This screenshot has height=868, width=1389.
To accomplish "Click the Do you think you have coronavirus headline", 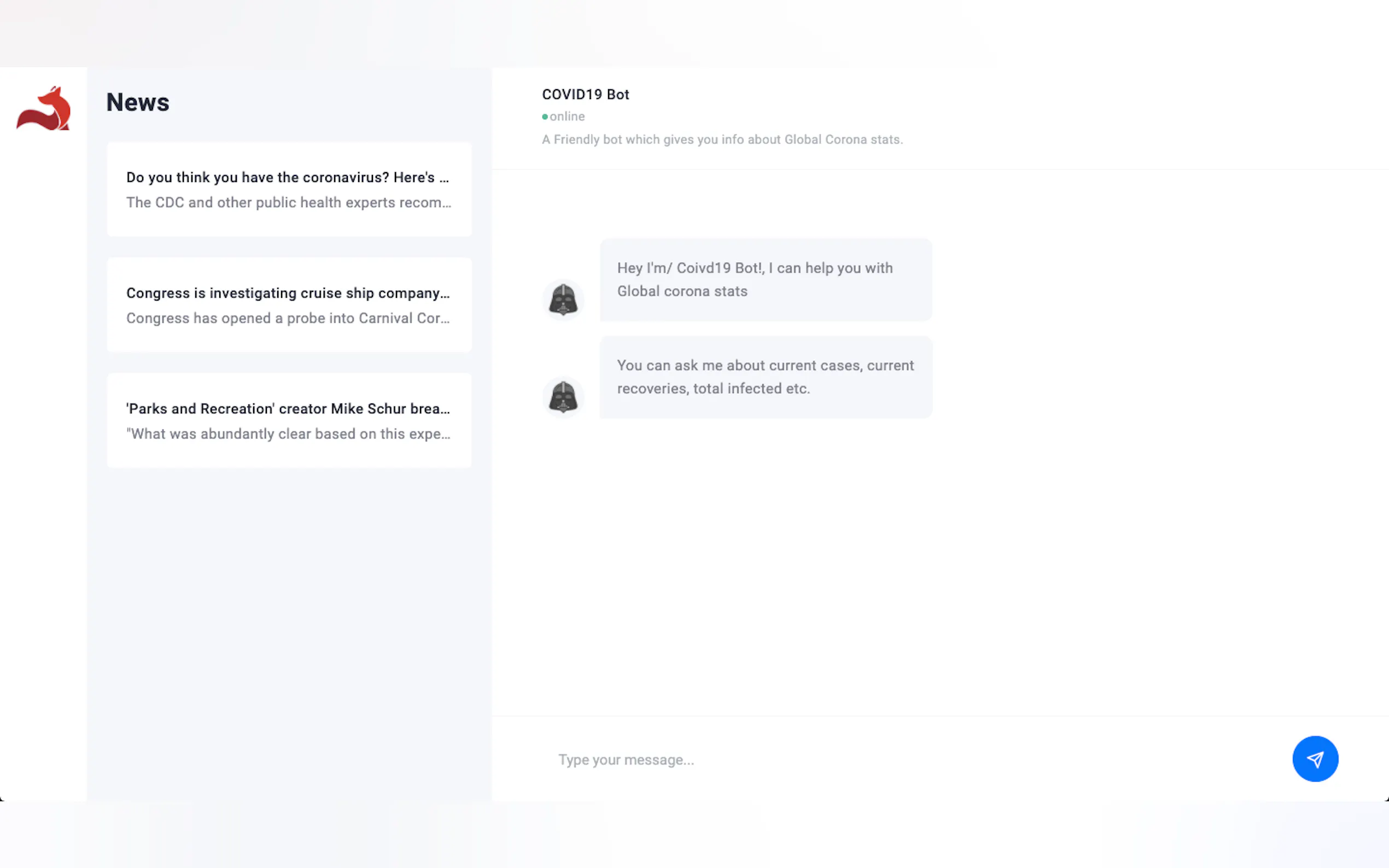I will [288, 178].
